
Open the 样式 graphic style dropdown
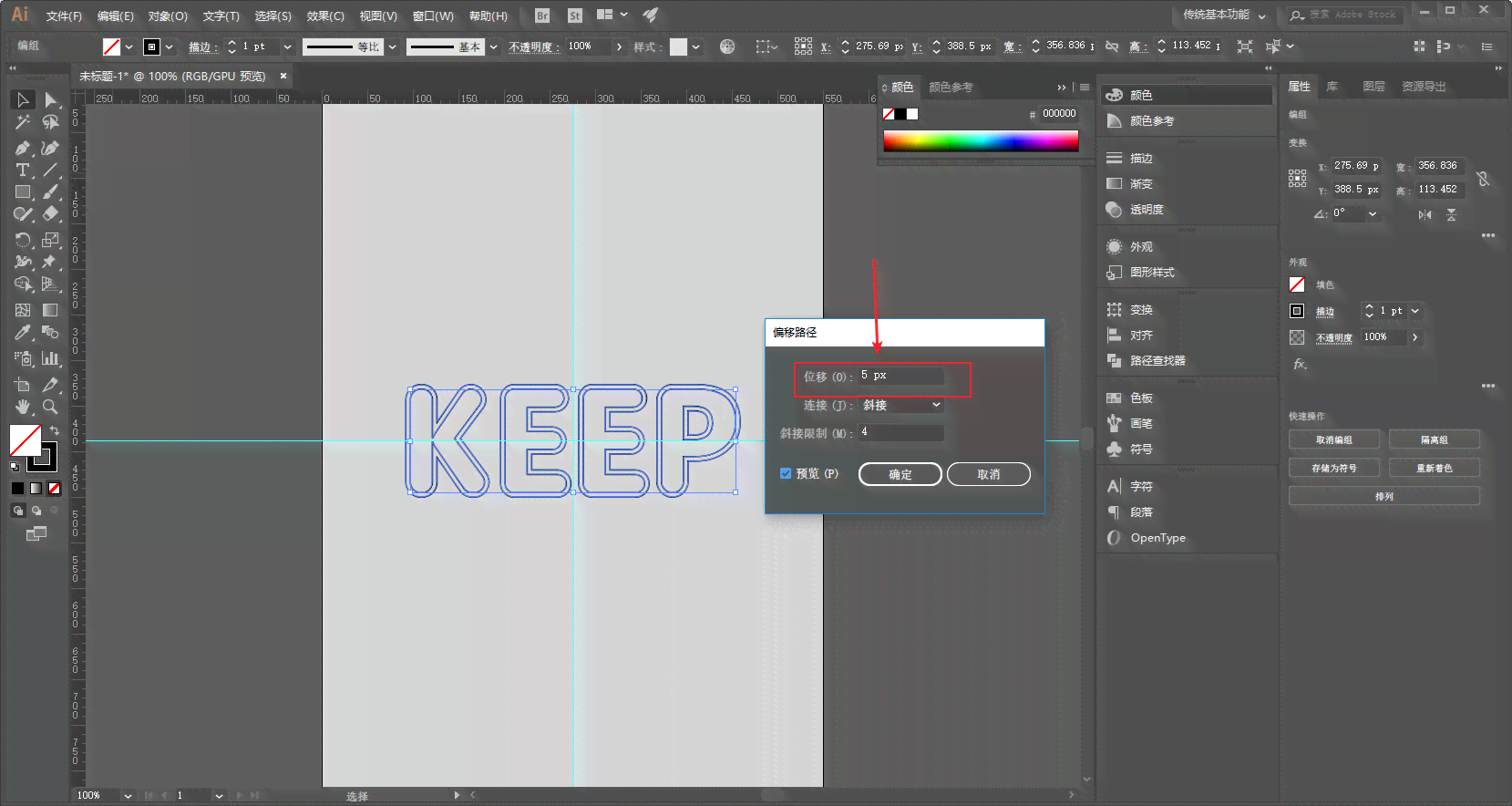point(695,46)
